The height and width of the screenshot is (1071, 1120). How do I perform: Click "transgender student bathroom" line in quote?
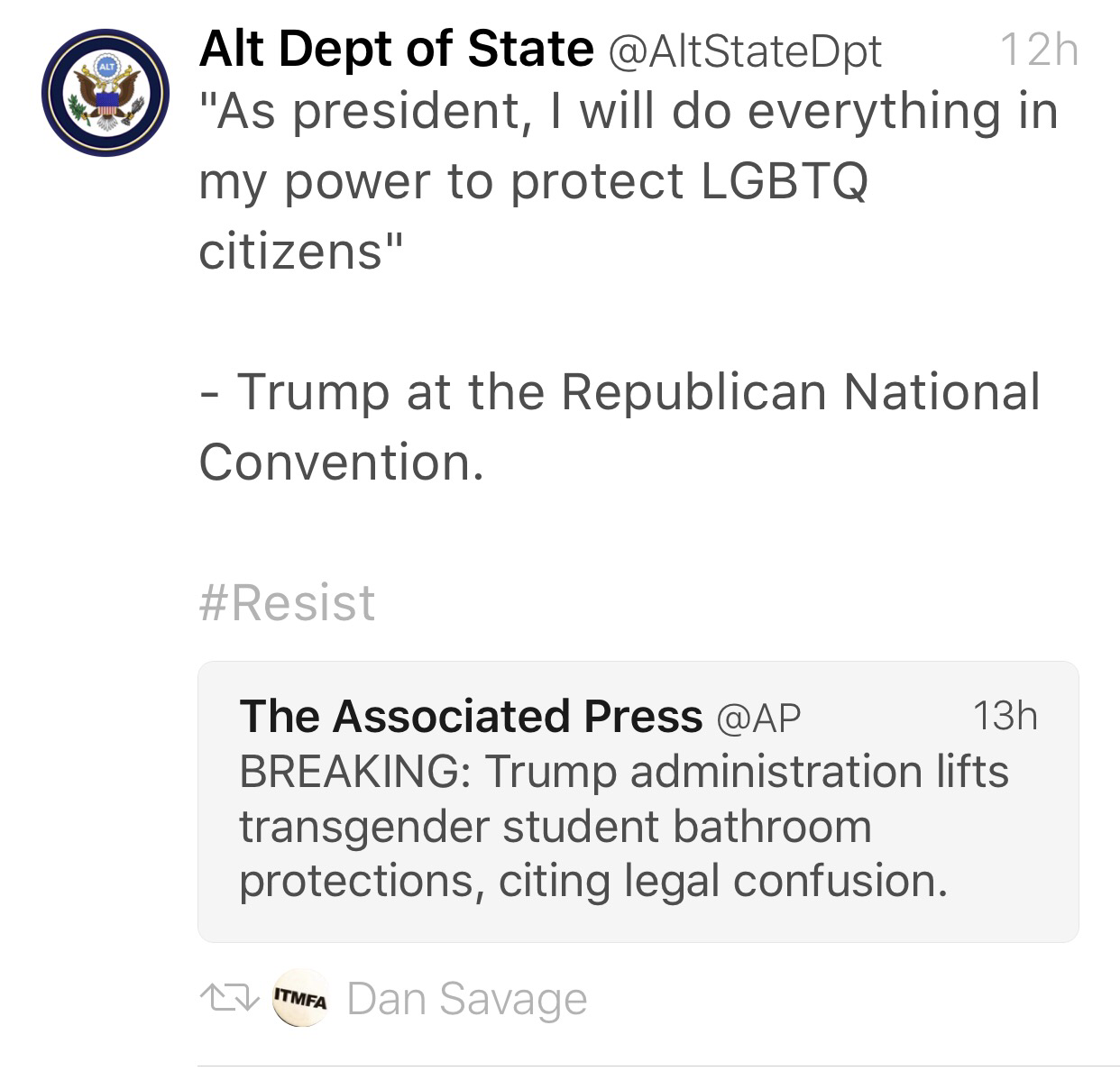(x=555, y=827)
